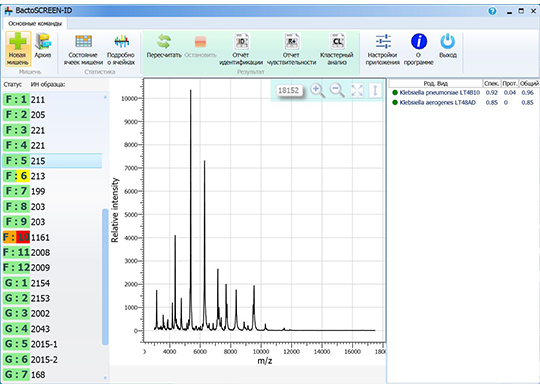This screenshot has height=388, width=540.
Task: Click the Новая мишень (new target) icon
Action: [18, 49]
